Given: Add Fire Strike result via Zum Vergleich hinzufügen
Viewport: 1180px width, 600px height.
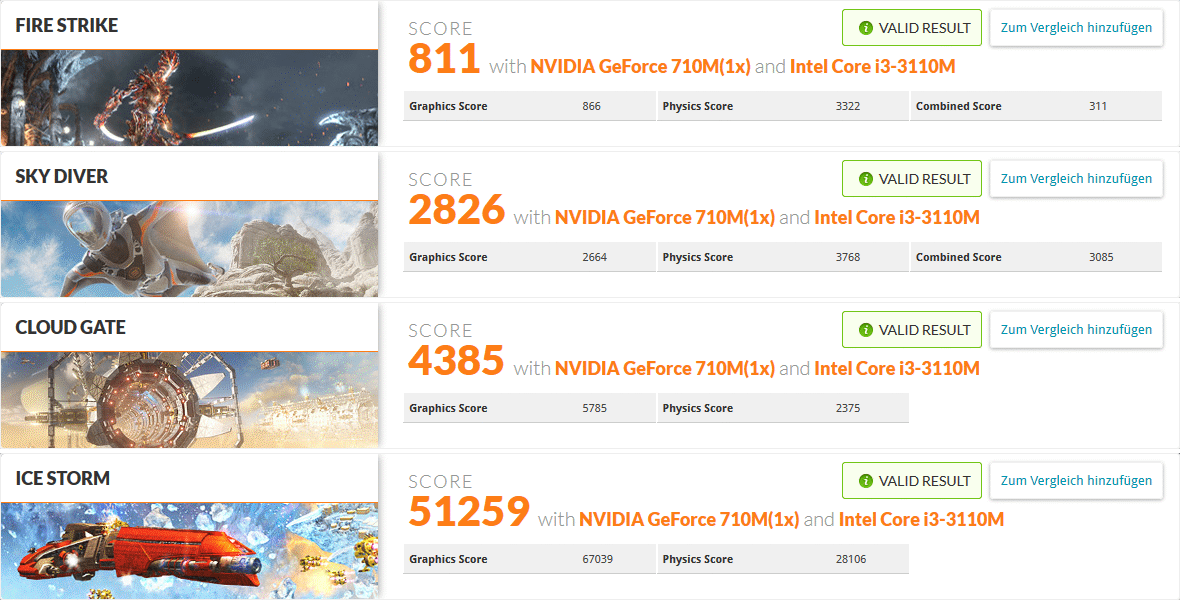Looking at the screenshot, I should (1076, 28).
